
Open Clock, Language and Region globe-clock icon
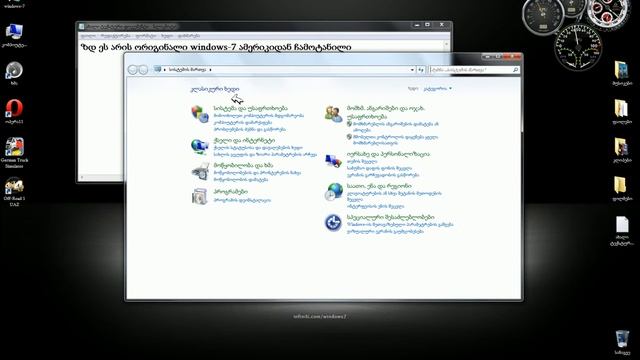coord(333,192)
